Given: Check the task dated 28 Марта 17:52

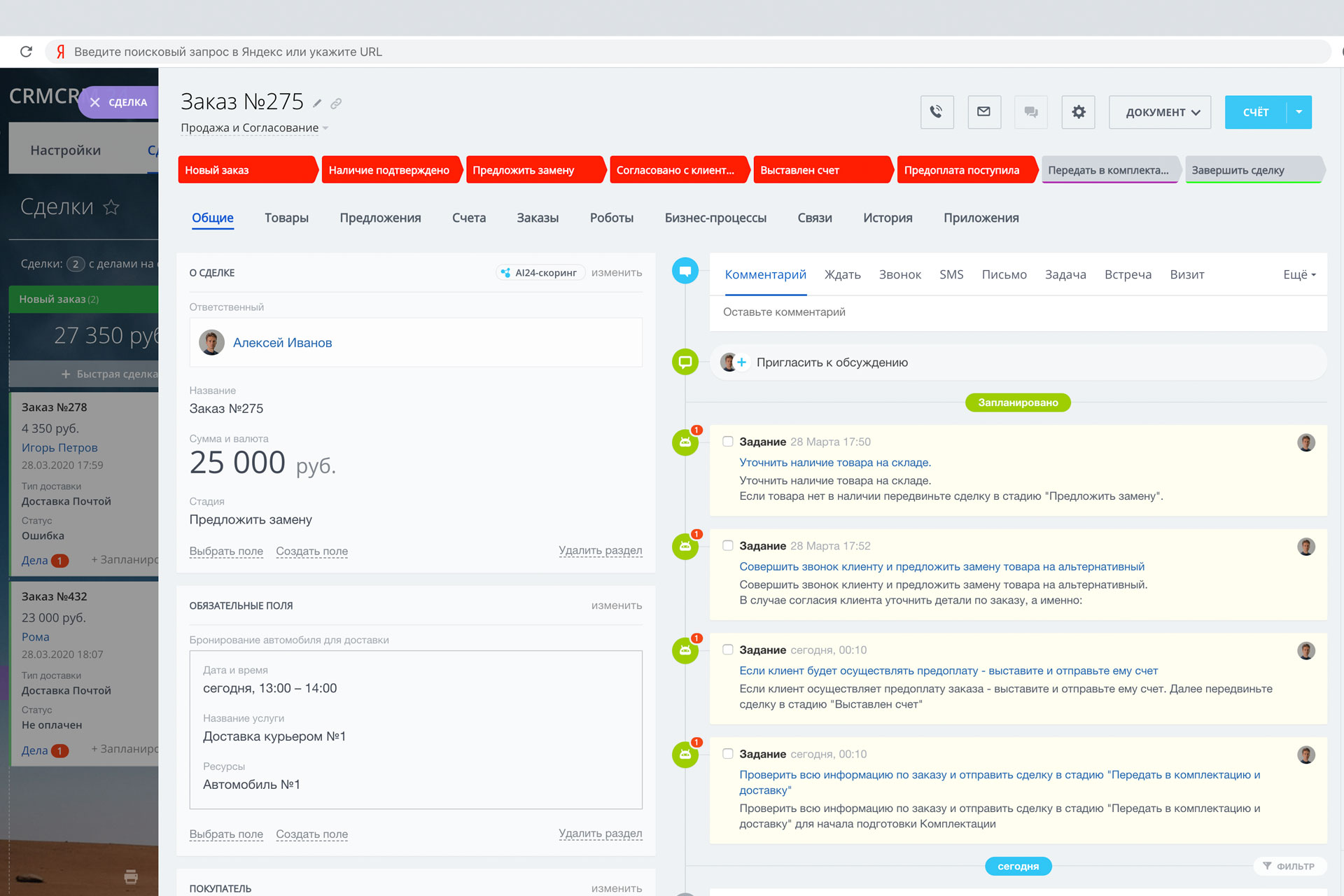Looking at the screenshot, I should 728,546.
